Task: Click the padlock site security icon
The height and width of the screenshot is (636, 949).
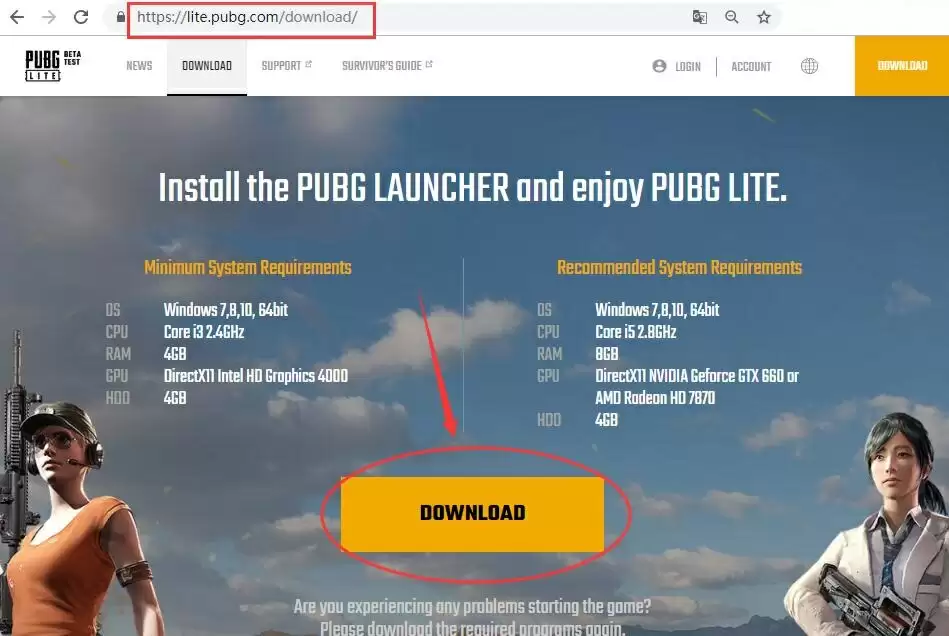Action: tap(121, 17)
